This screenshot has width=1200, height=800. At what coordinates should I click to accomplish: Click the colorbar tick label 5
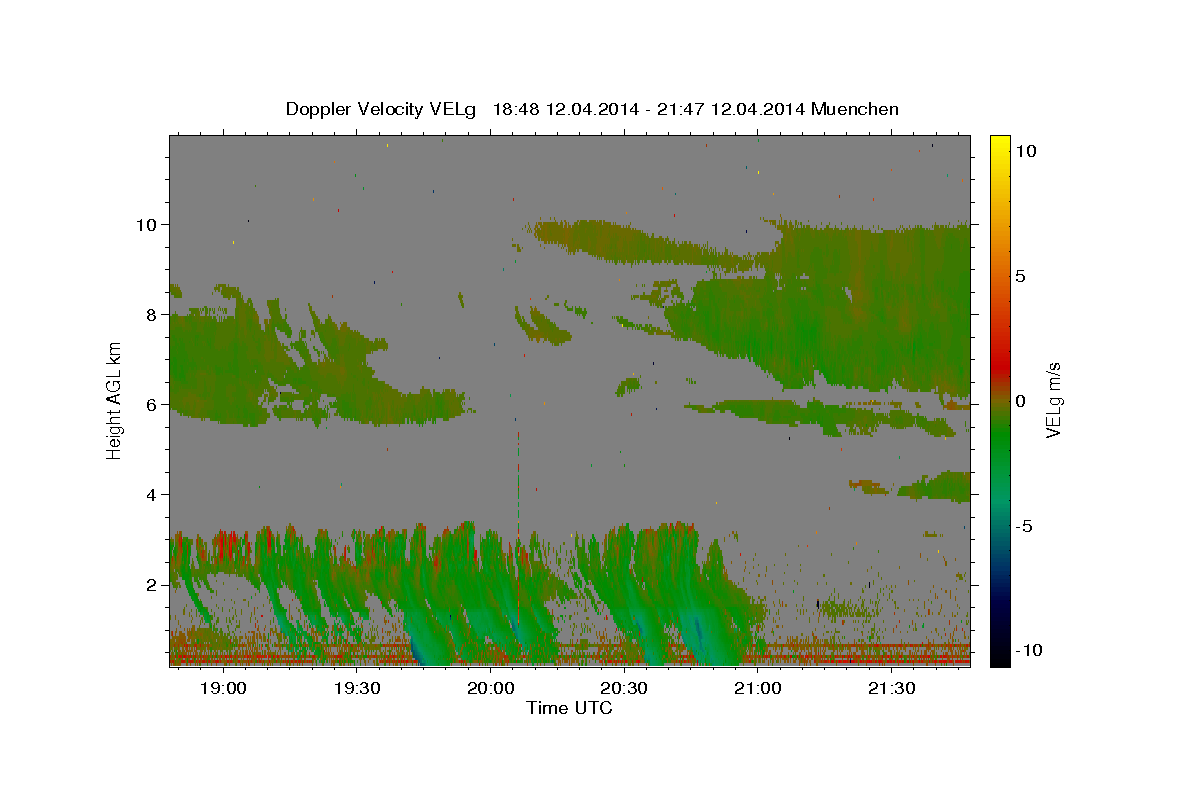point(1022,276)
